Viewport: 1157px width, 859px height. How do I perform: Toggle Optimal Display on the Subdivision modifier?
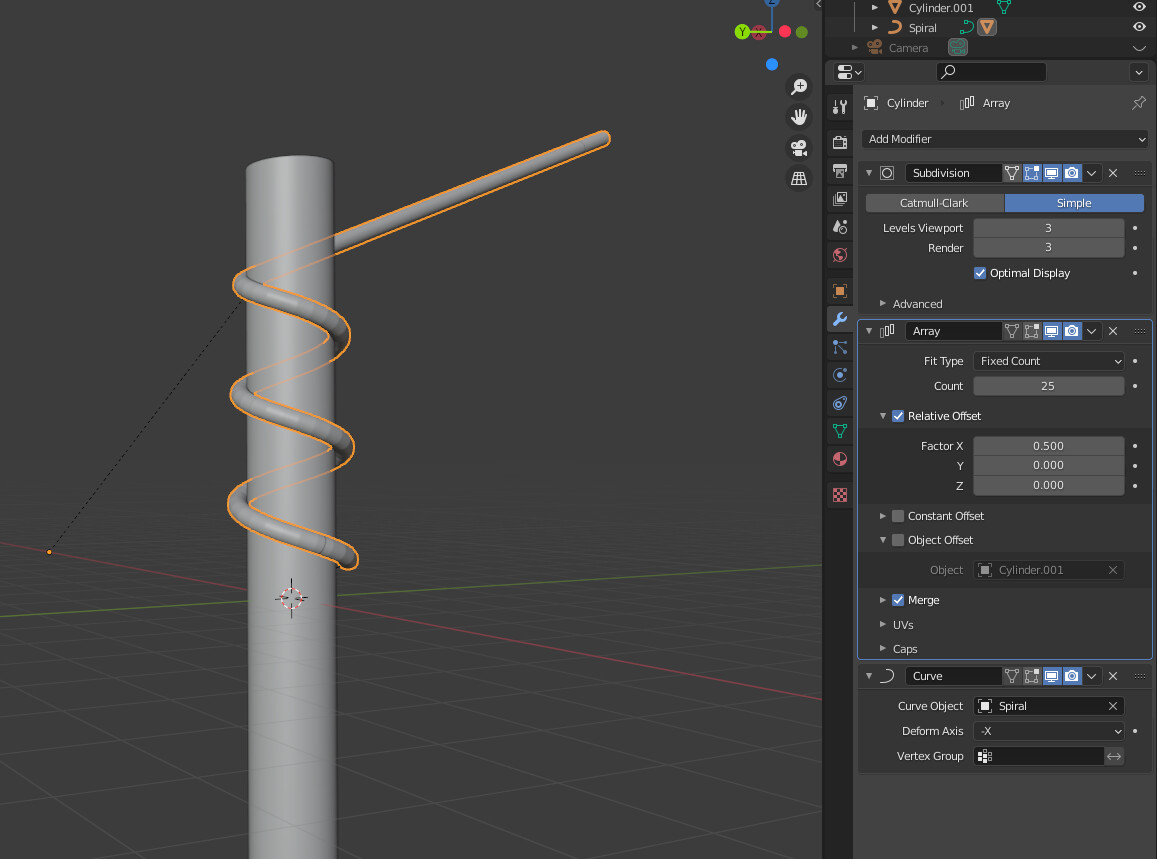coord(980,273)
